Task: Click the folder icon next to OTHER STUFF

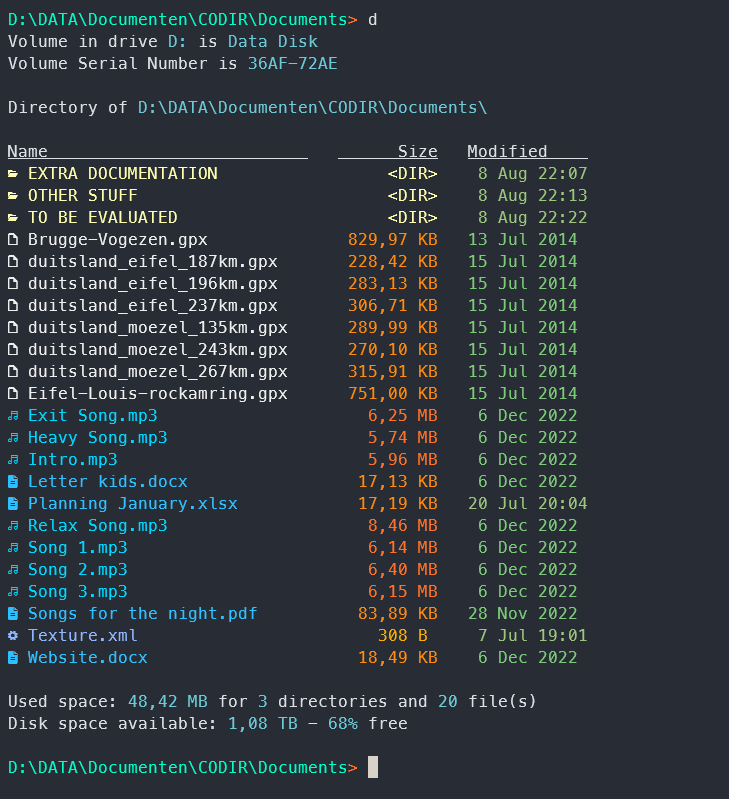Action: tap(13, 196)
